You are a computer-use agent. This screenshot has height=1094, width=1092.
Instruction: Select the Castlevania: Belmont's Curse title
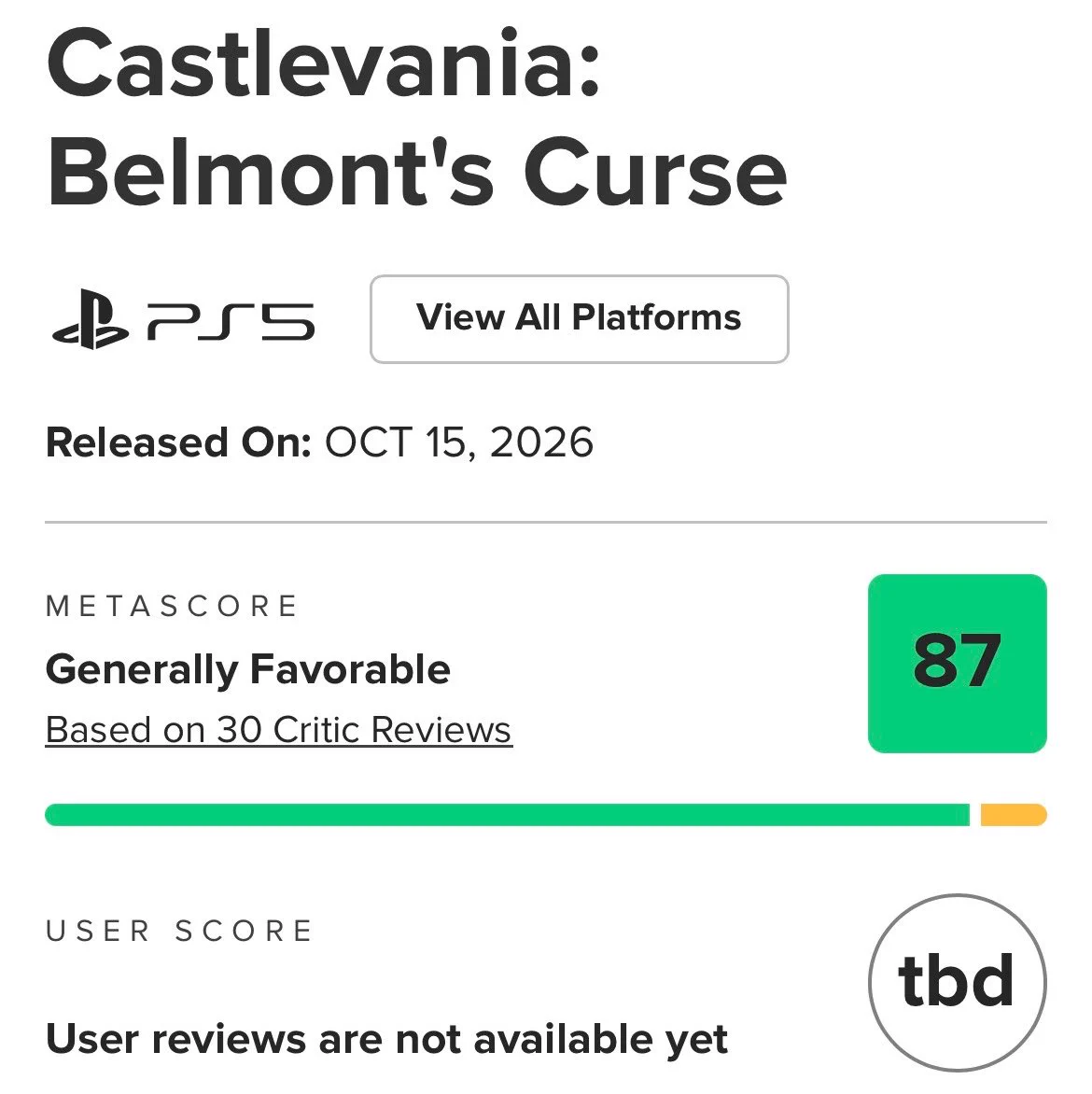(x=416, y=118)
